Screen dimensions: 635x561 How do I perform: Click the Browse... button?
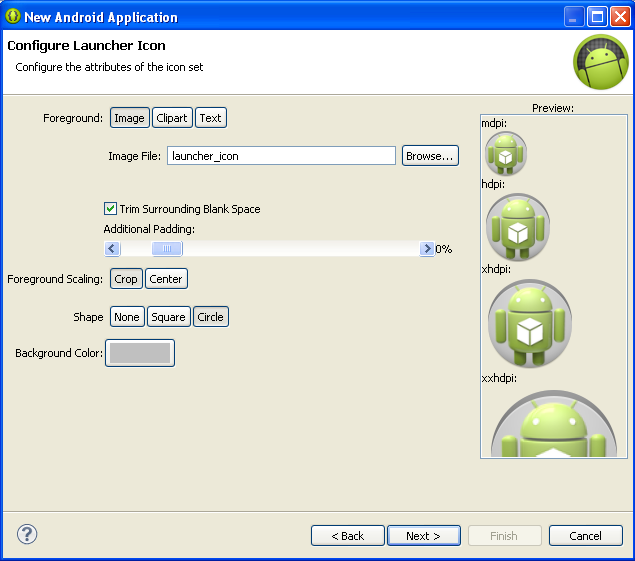click(430, 156)
